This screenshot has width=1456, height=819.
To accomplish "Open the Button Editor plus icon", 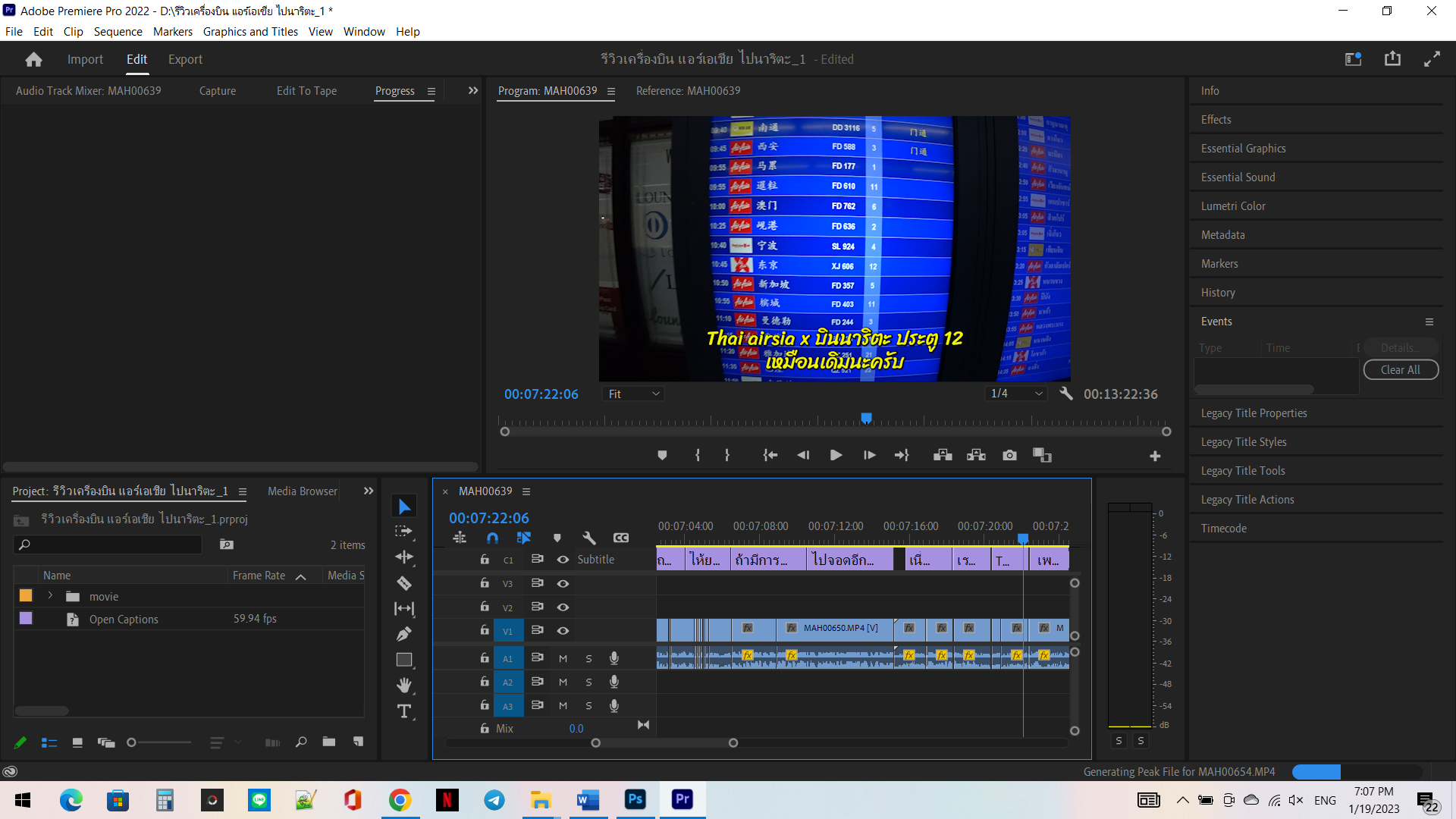I will pyautogui.click(x=1155, y=456).
